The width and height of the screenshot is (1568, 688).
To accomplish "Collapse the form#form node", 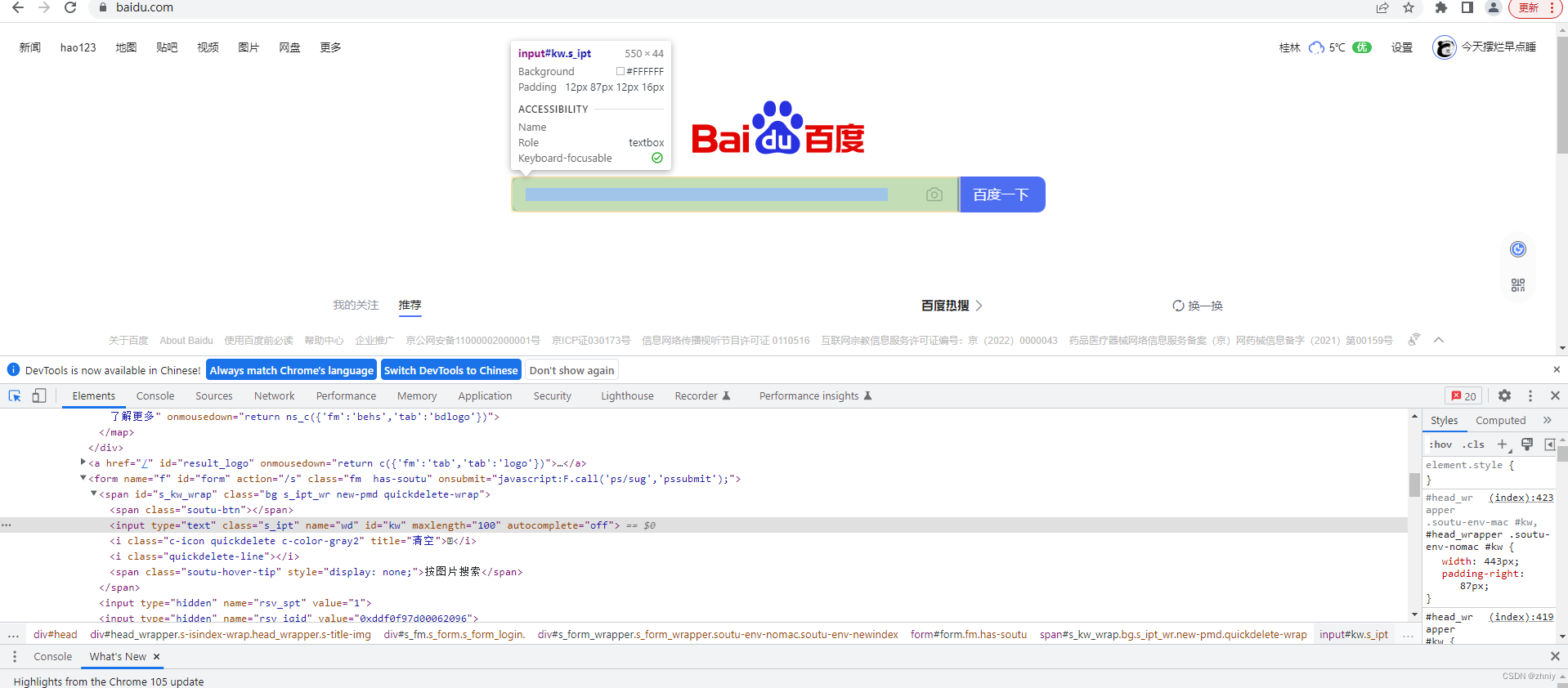I will [83, 478].
